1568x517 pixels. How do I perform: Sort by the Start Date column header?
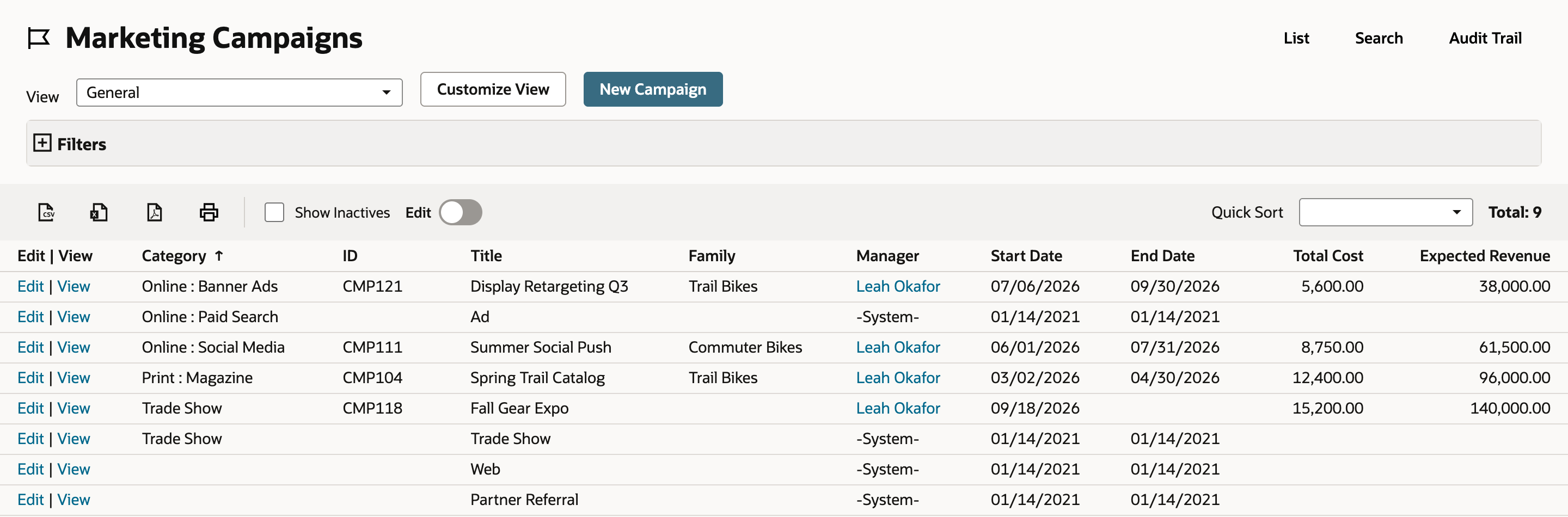tap(1026, 256)
